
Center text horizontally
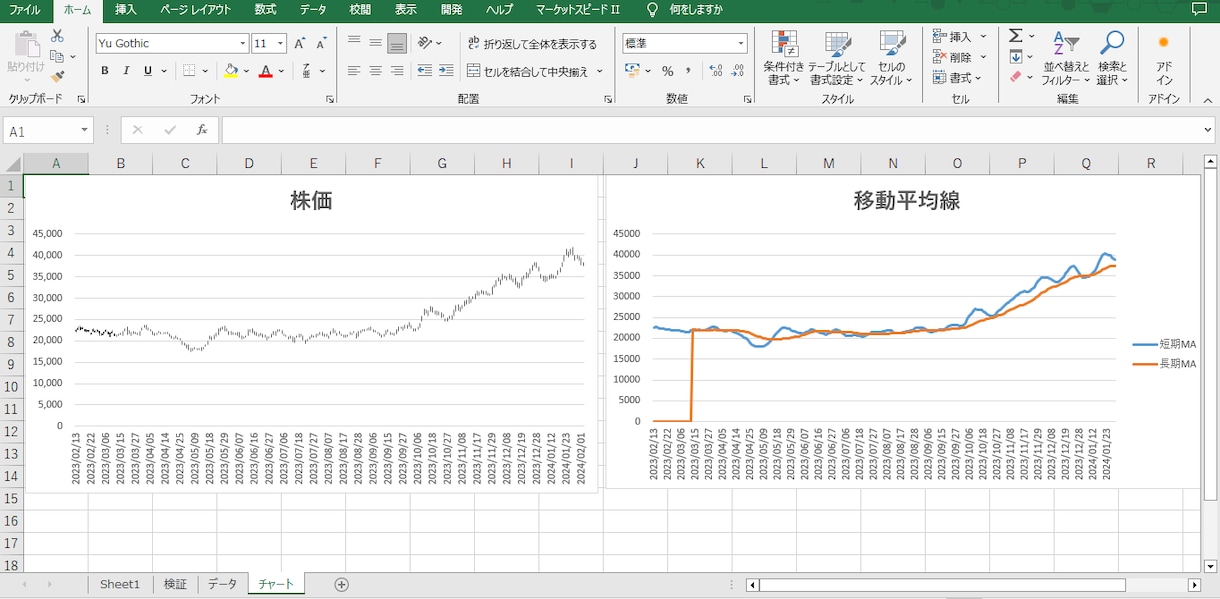click(375, 71)
